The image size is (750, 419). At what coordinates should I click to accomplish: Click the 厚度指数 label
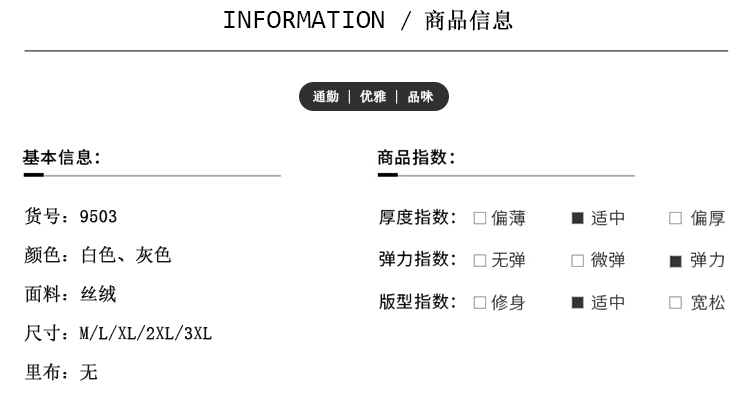click(417, 218)
